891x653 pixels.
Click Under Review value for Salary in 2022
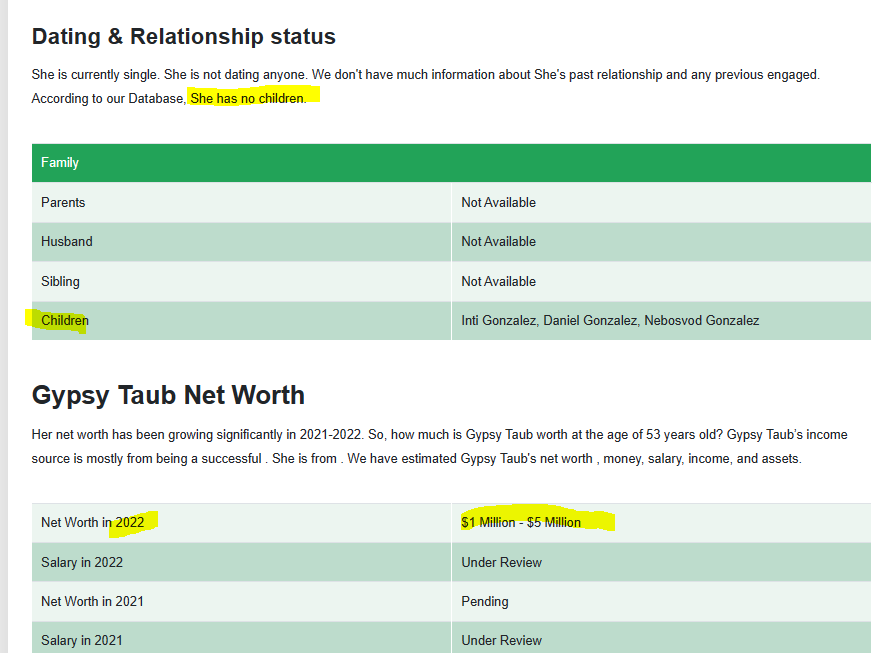(502, 562)
